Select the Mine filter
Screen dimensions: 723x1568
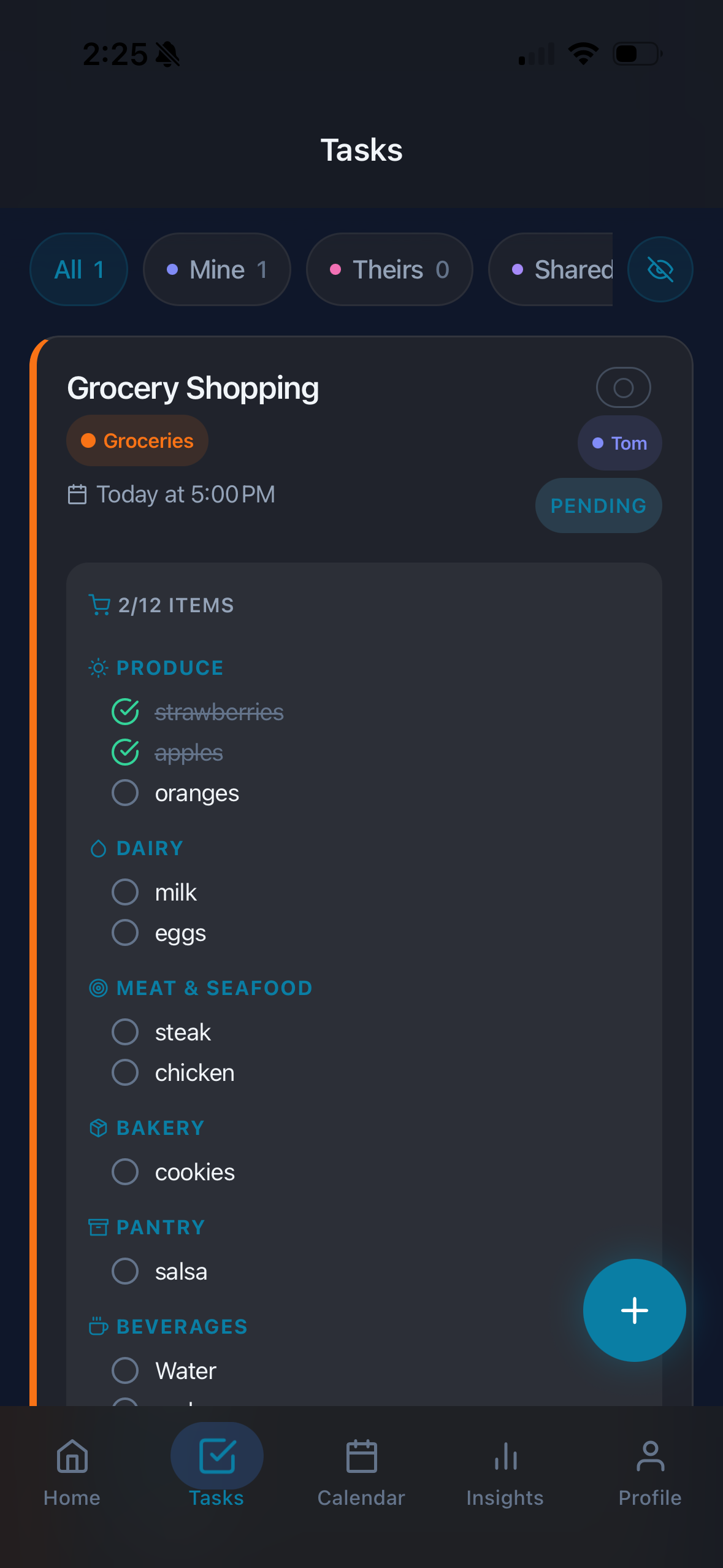tap(216, 269)
